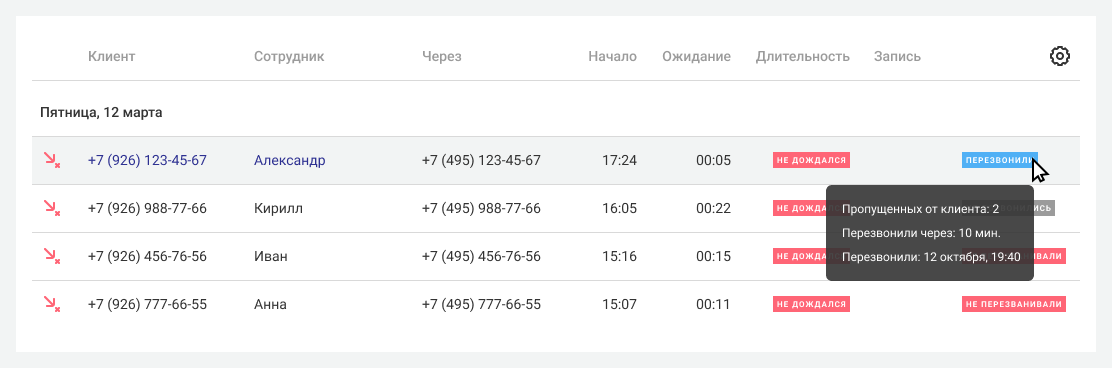Sort by Ожидание column header
Viewport: 1112px width, 368px height.
coord(696,57)
